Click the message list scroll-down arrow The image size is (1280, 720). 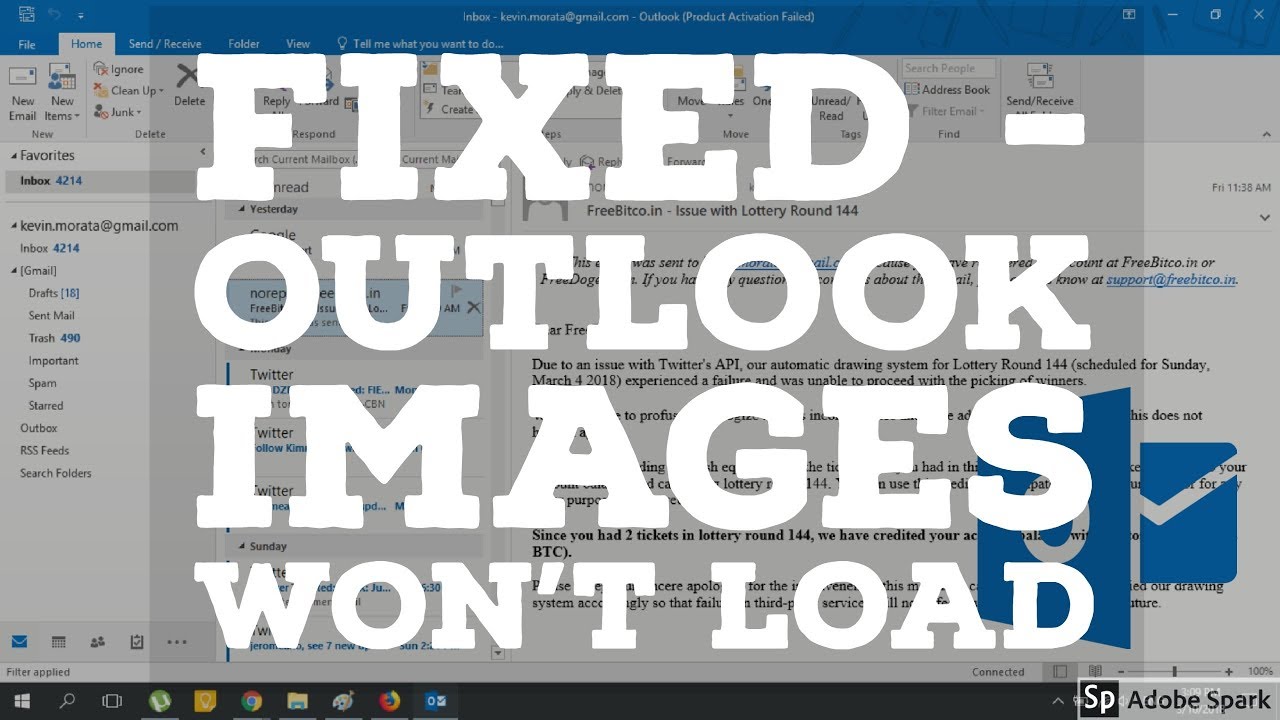click(x=498, y=652)
